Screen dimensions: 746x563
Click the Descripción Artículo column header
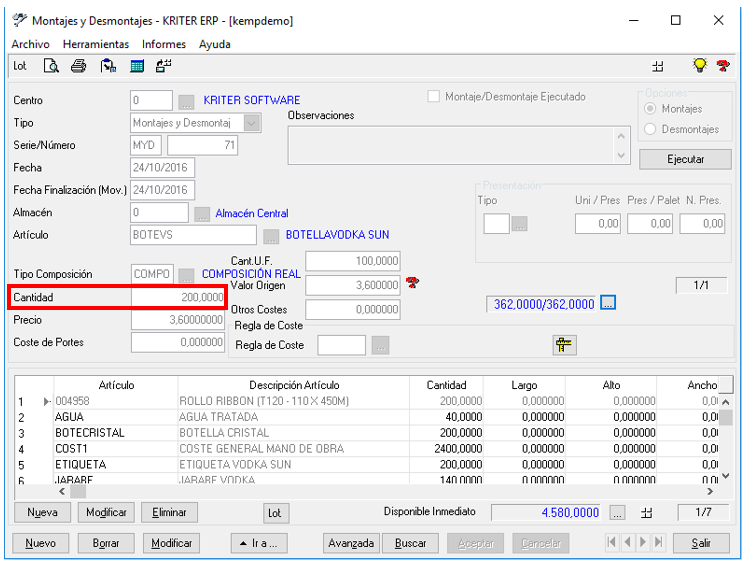[x=294, y=385]
